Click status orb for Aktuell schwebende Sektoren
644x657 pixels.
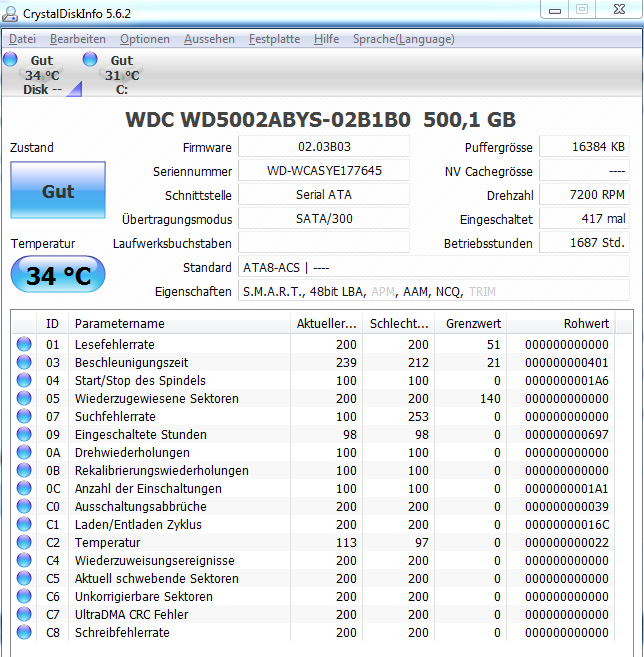24,578
